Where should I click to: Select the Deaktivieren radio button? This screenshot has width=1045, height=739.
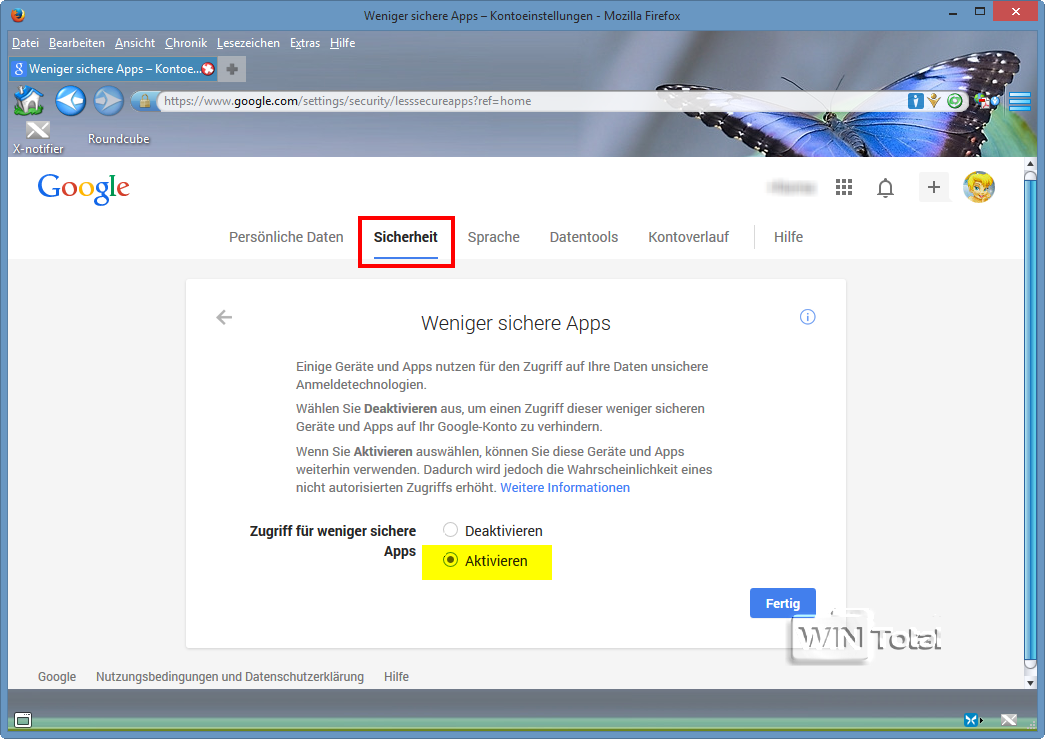(x=451, y=530)
